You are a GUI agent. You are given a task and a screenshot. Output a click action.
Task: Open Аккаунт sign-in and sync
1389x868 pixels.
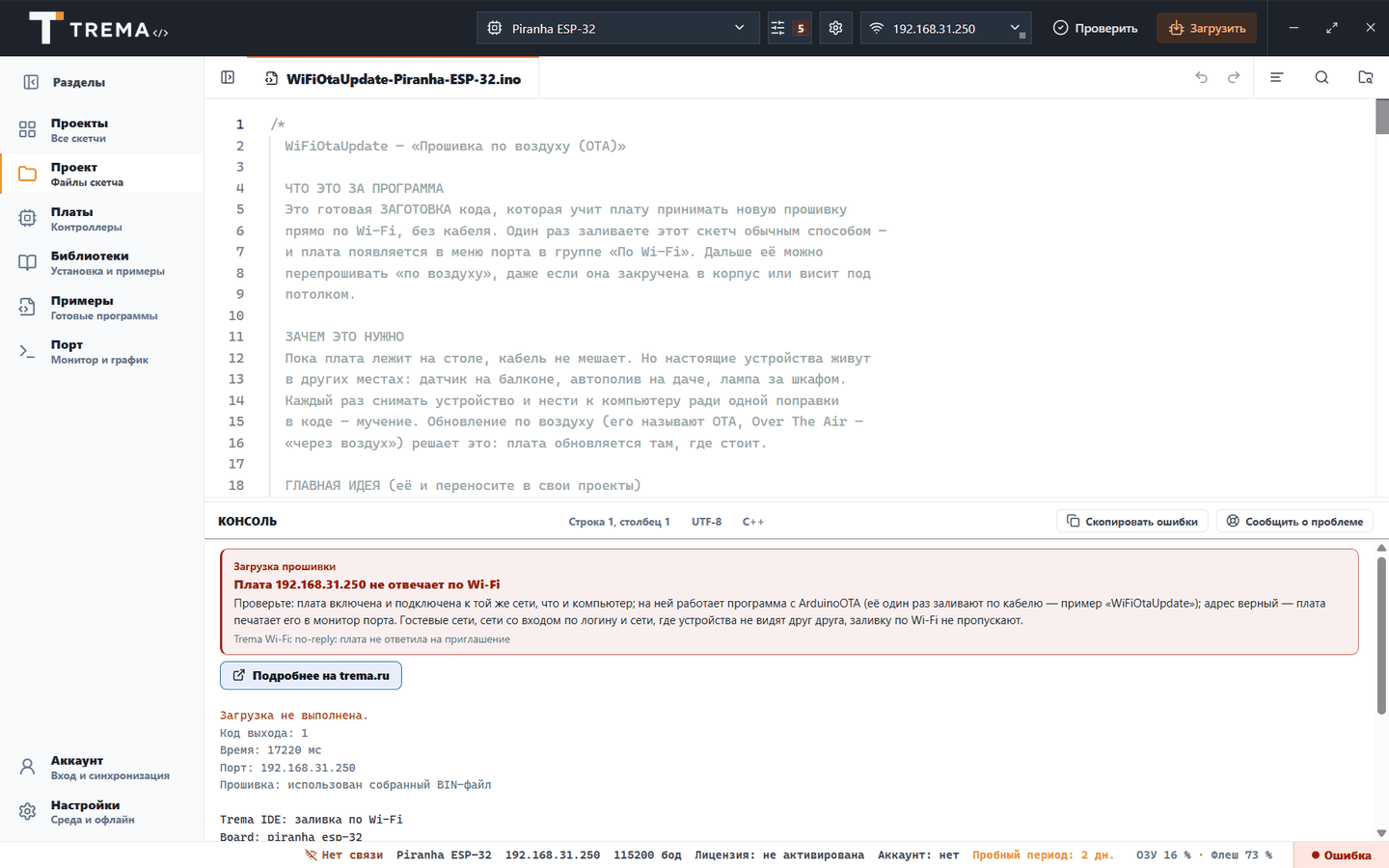pos(101,768)
